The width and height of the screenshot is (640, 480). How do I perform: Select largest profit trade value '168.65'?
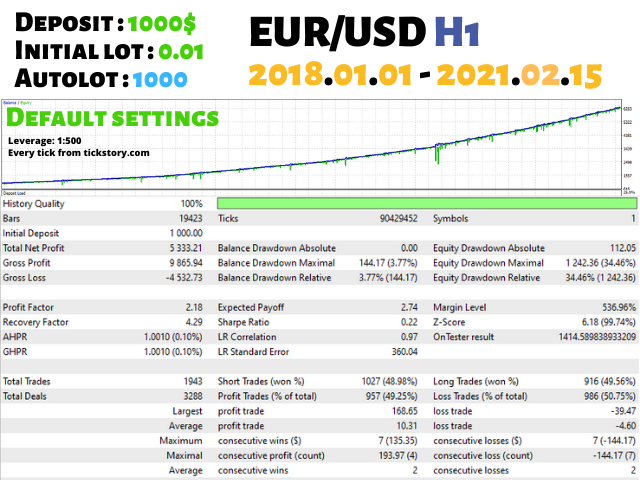(405, 411)
